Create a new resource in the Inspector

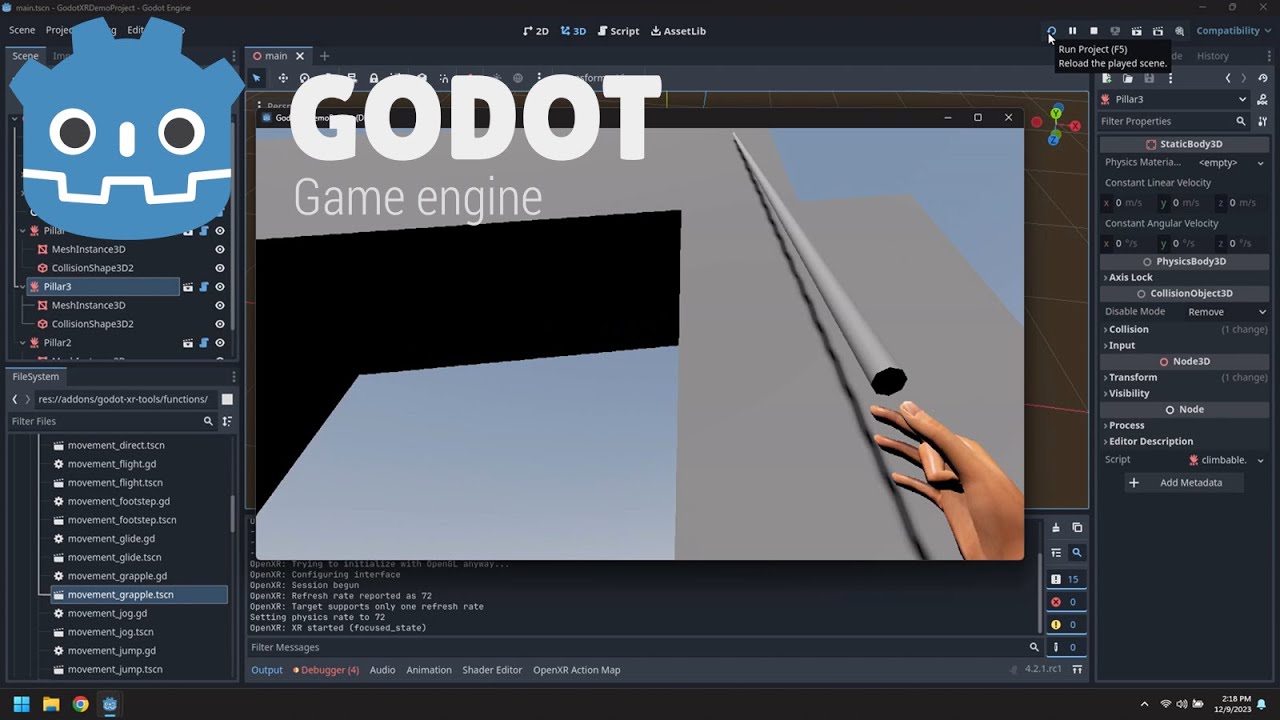[1107, 78]
